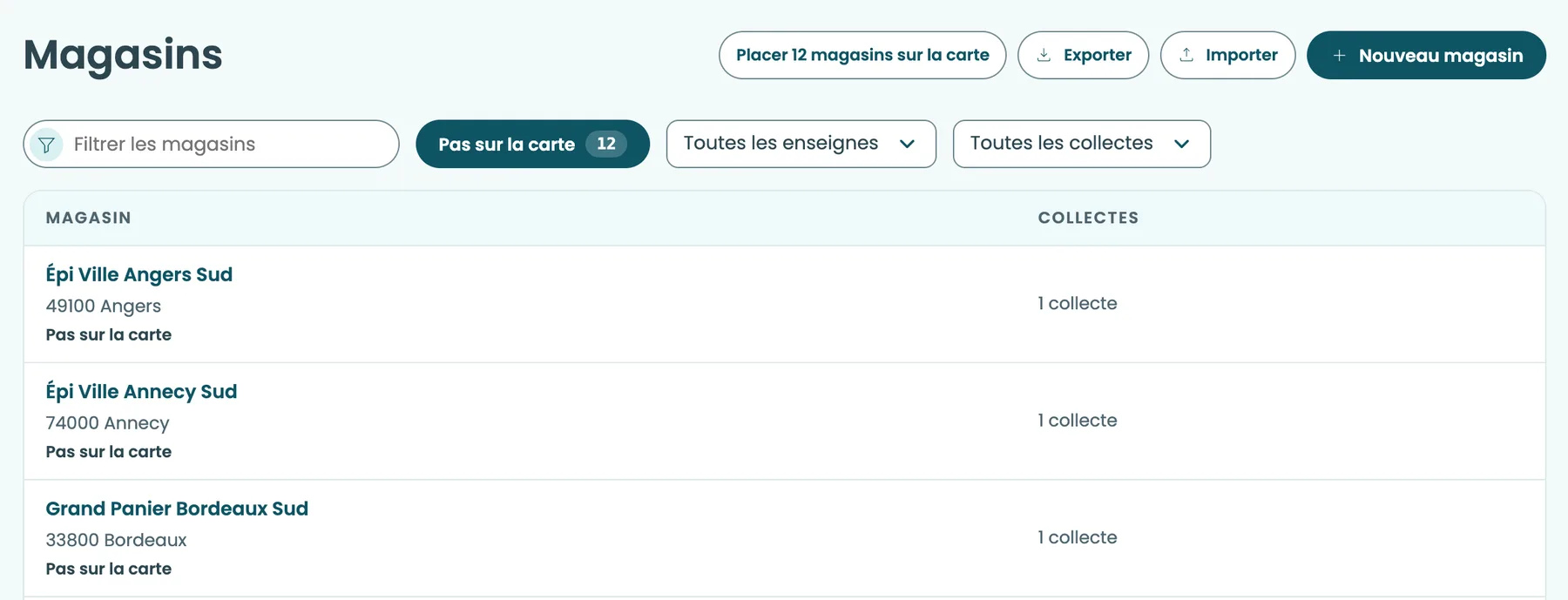Click Placer 12 magasins sur la carte

point(862,55)
